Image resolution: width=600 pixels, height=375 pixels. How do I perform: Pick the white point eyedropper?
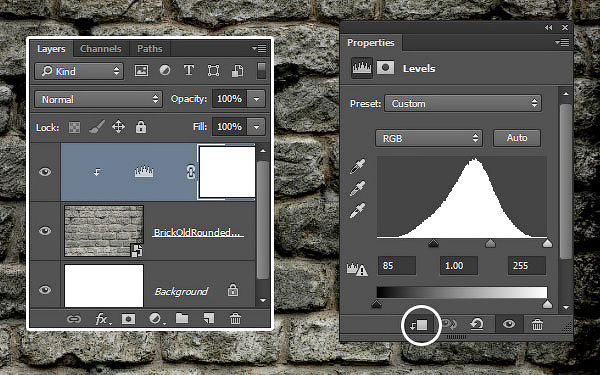[x=357, y=210]
